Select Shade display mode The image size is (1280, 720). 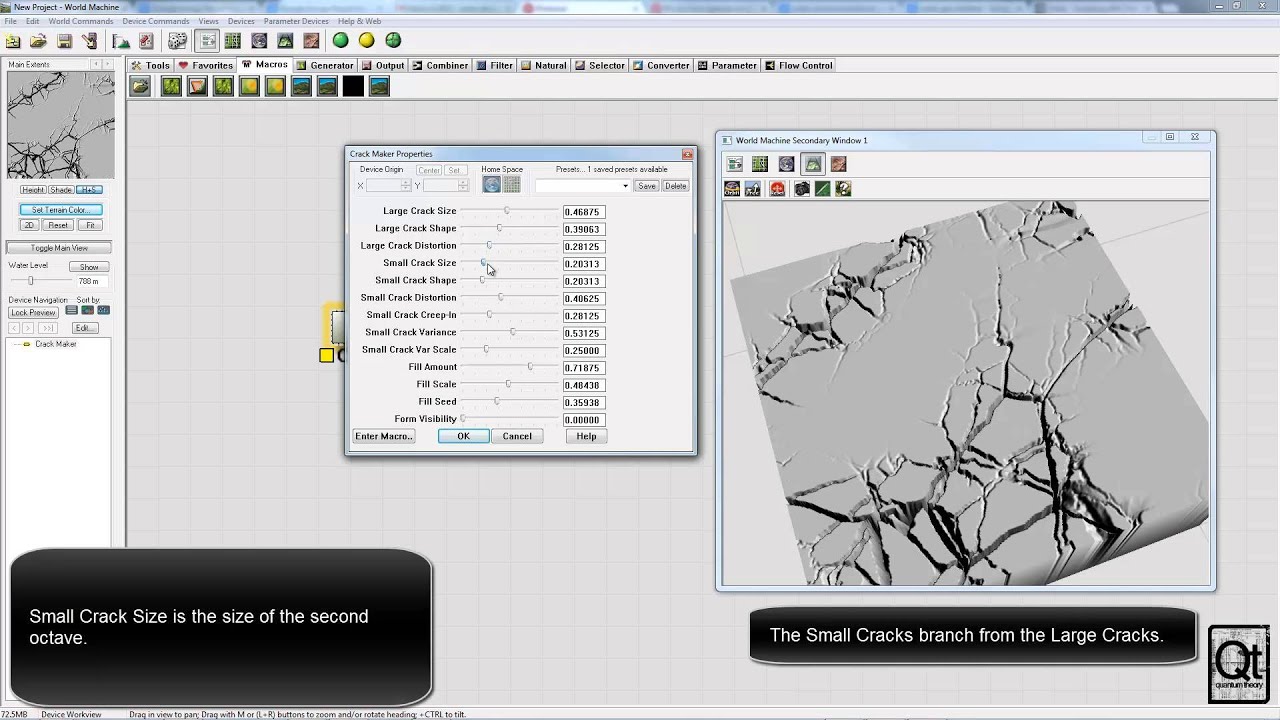(61, 190)
